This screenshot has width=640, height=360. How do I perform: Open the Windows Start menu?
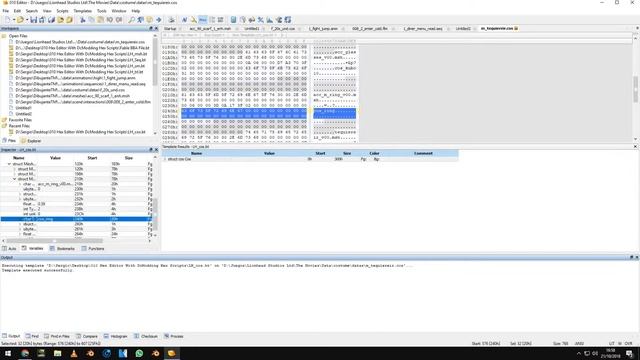8,353
